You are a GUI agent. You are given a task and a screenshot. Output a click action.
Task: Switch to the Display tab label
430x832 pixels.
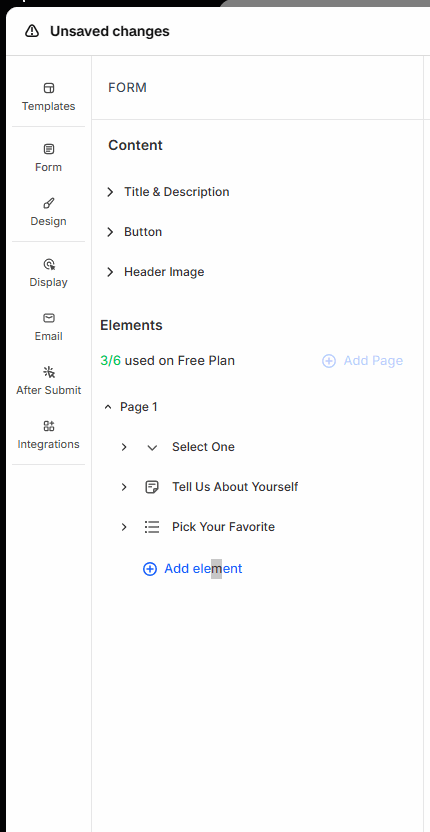49,282
